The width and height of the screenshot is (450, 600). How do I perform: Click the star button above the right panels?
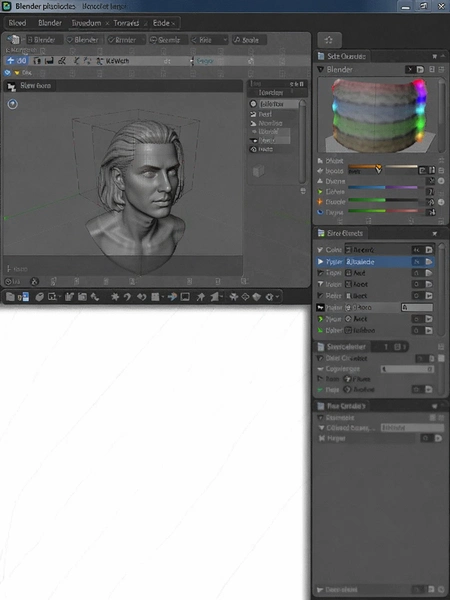[x=329, y=40]
